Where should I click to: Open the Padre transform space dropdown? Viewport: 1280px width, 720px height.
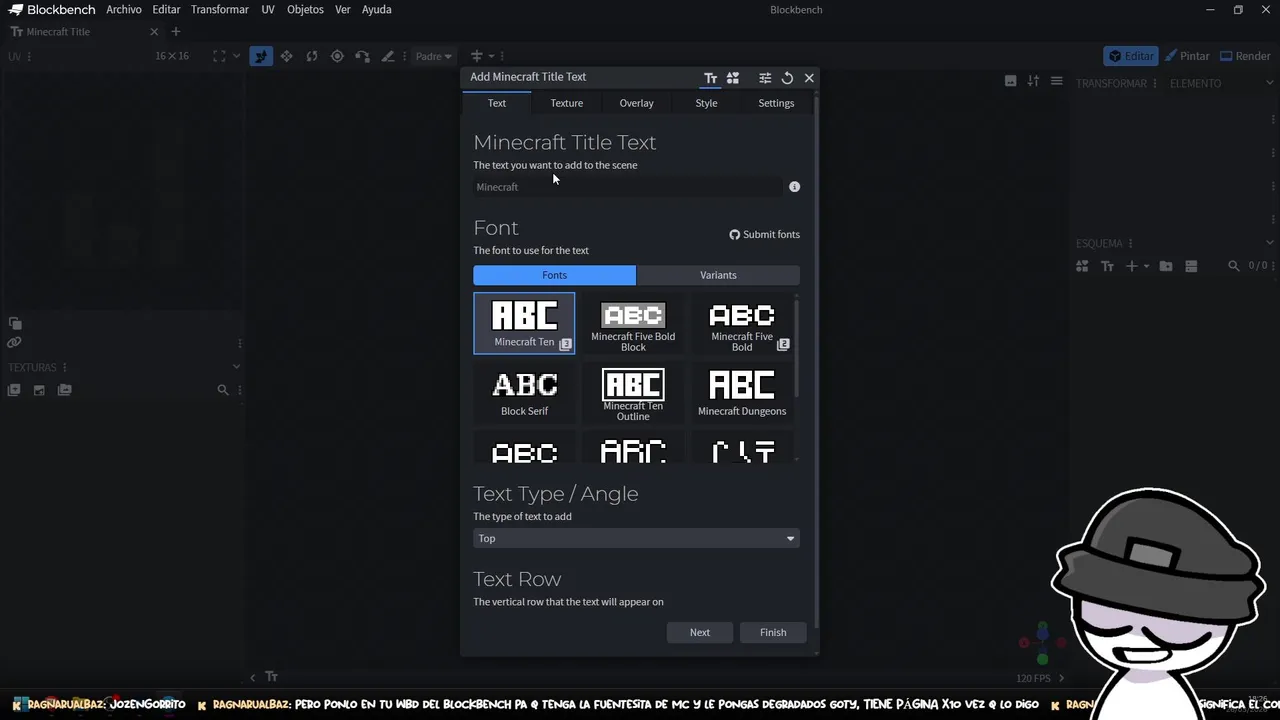(x=434, y=56)
